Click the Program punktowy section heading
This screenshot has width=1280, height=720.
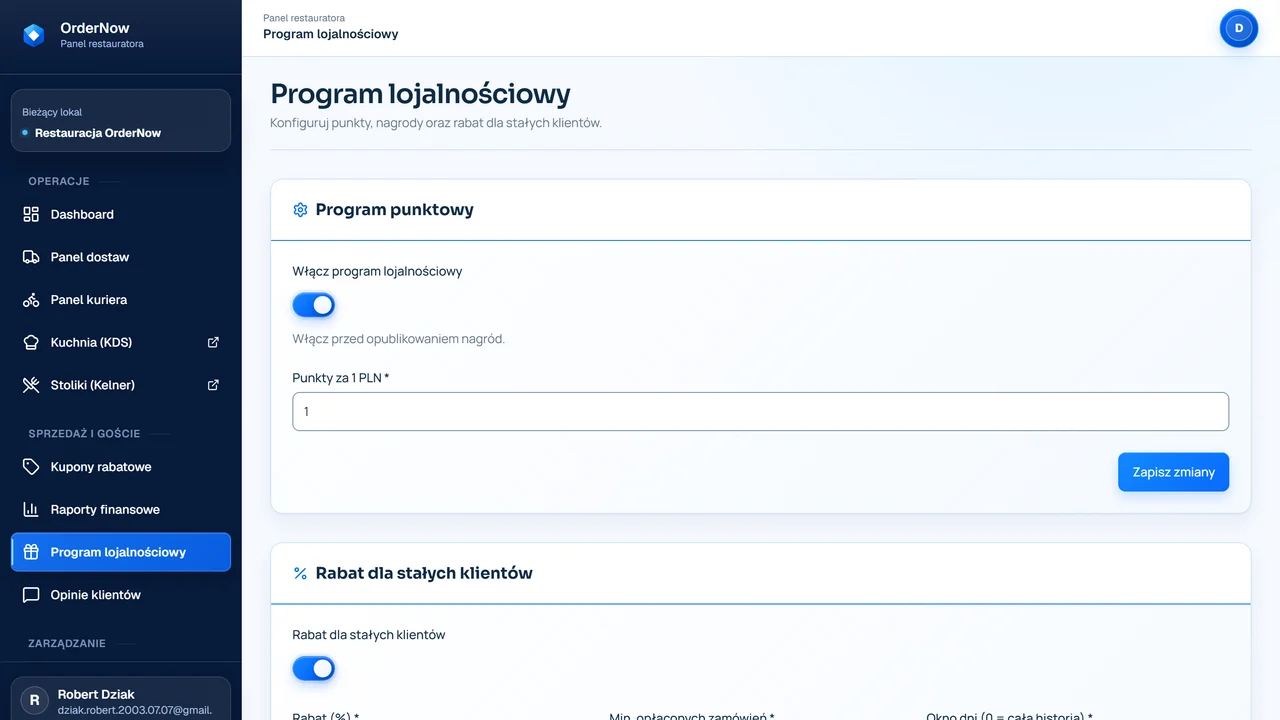pos(395,210)
